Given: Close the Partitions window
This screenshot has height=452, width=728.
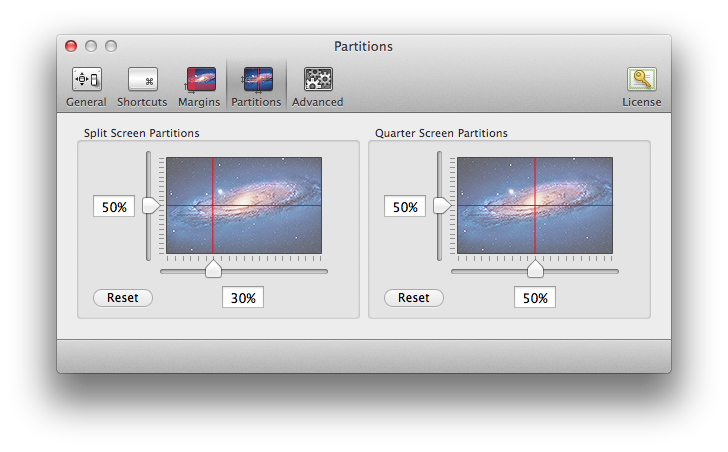Looking at the screenshot, I should tap(71, 46).
